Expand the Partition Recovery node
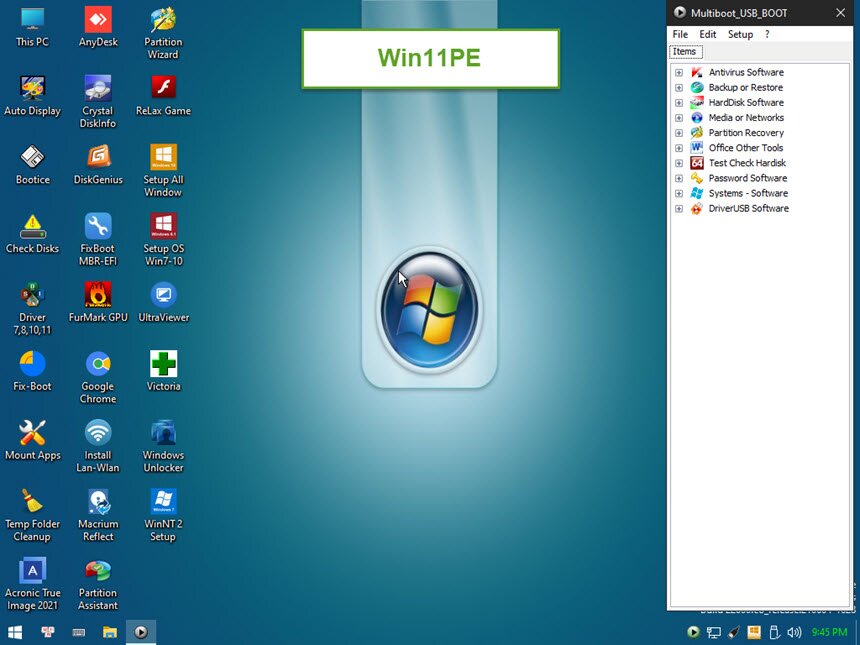The height and width of the screenshot is (645, 860). point(679,133)
